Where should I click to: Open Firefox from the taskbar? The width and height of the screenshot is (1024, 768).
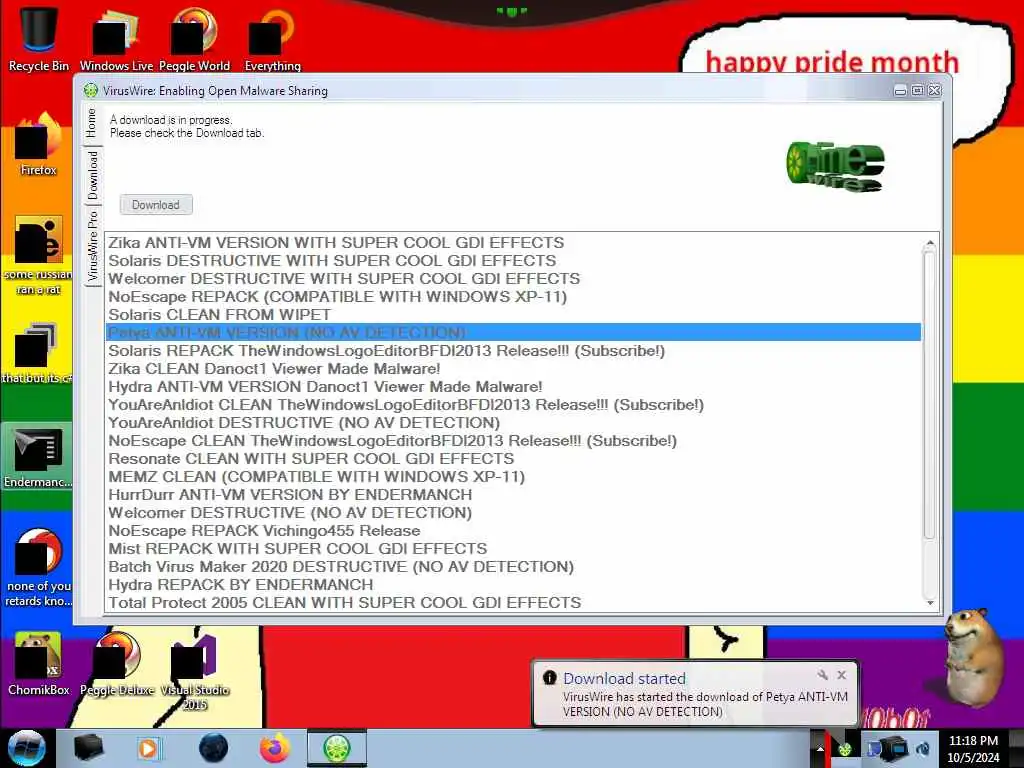click(x=275, y=748)
